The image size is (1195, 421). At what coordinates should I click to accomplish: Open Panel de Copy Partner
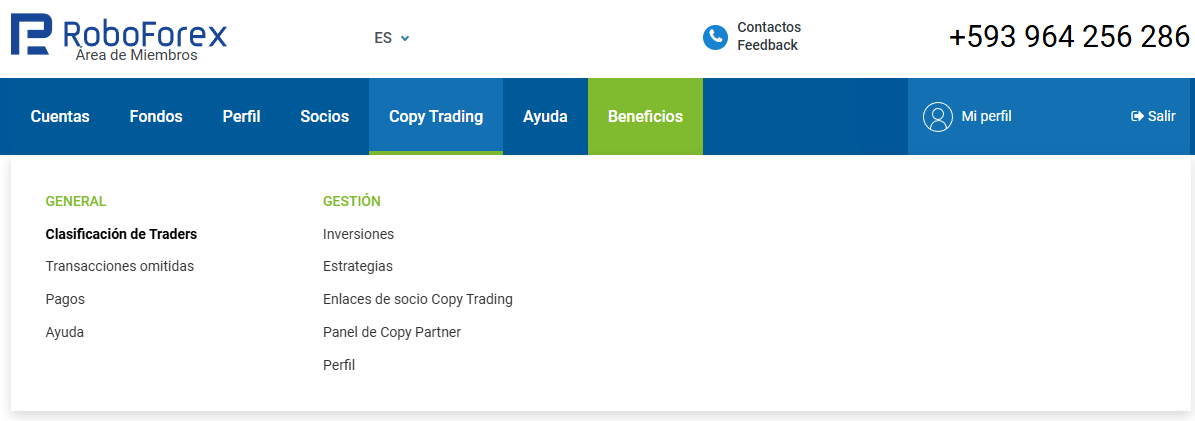tap(392, 333)
